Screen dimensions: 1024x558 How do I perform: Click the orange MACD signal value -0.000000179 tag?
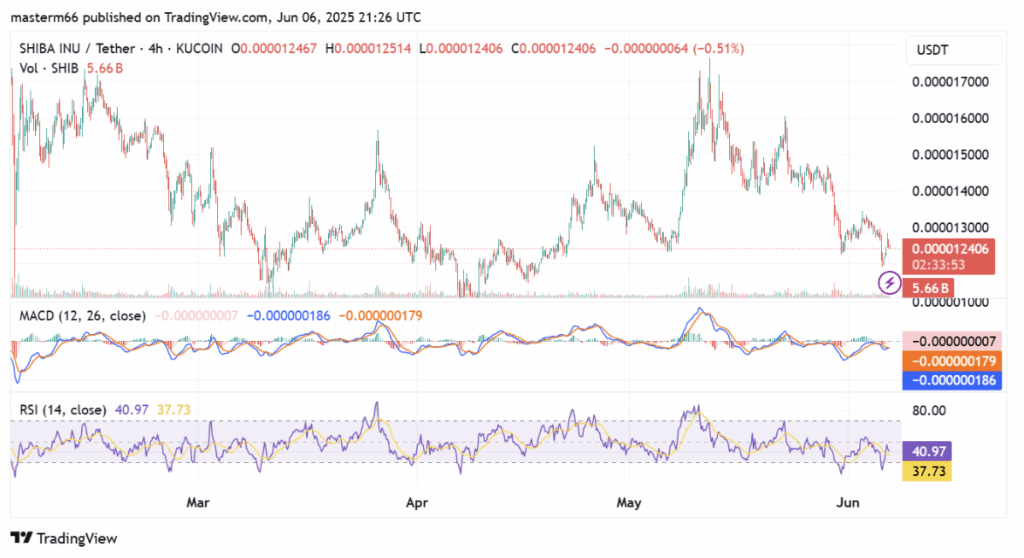(x=952, y=361)
